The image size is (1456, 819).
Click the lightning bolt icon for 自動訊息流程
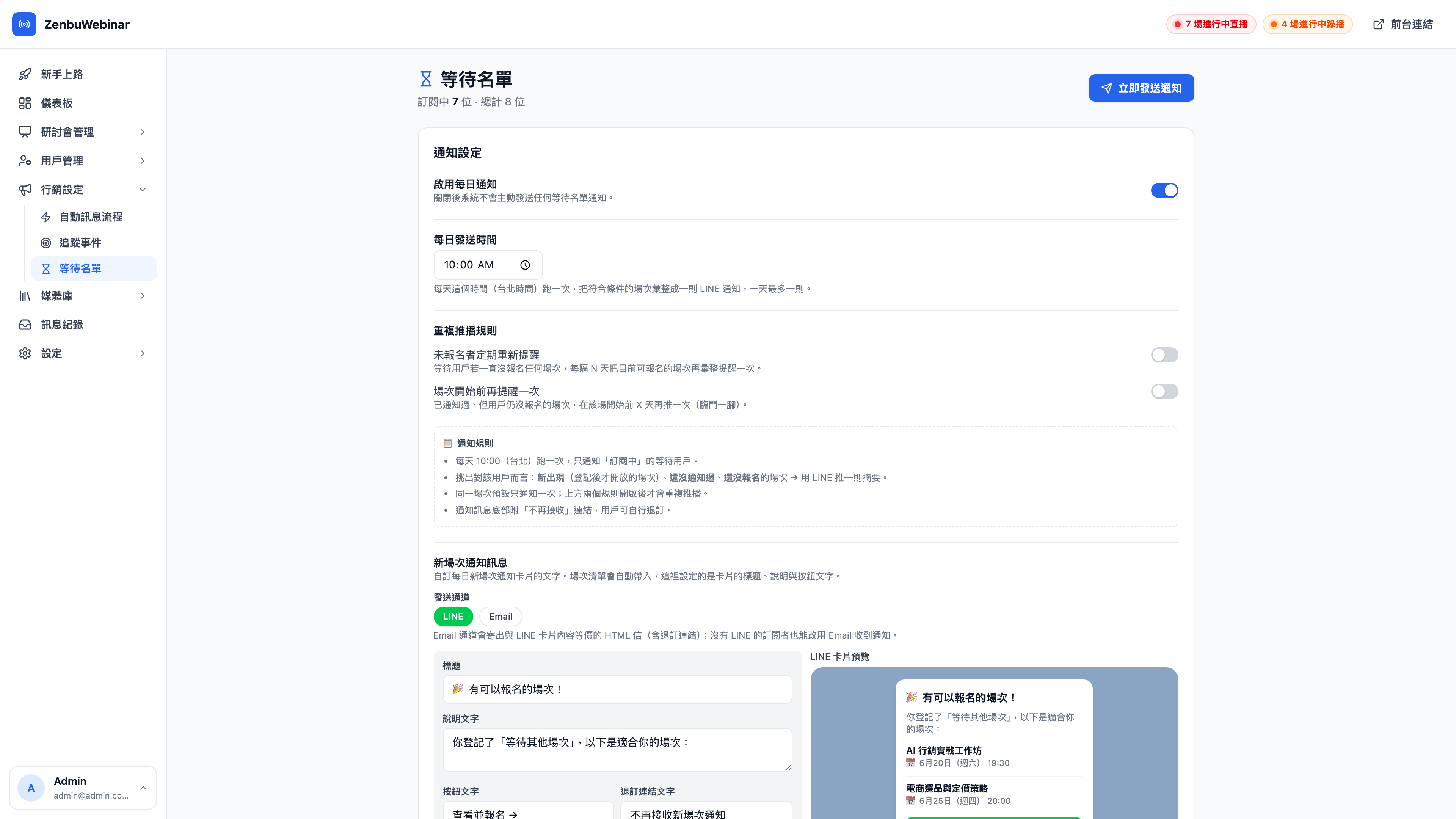tap(46, 217)
